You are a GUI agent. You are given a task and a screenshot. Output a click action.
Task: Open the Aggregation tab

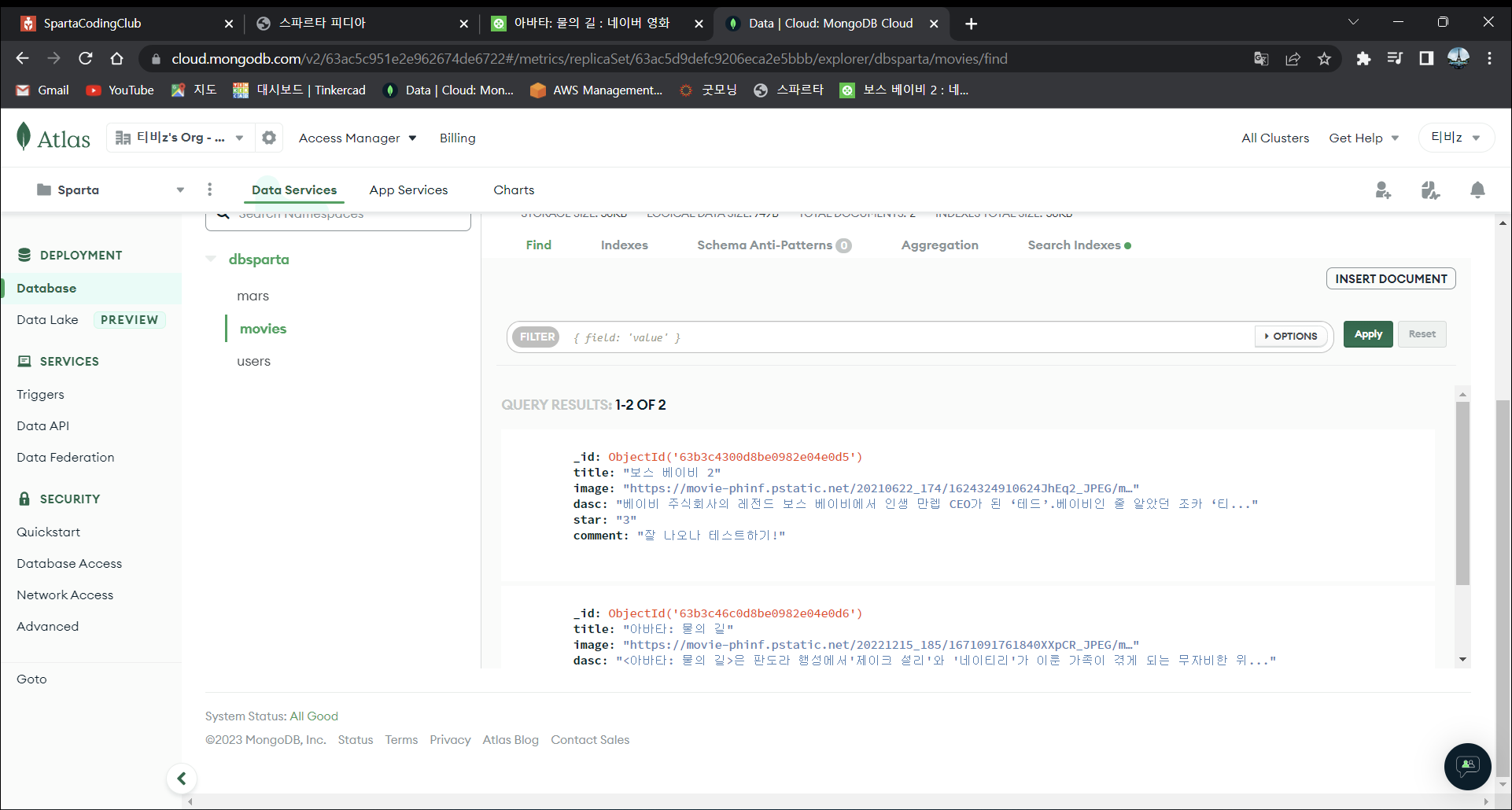coord(940,245)
